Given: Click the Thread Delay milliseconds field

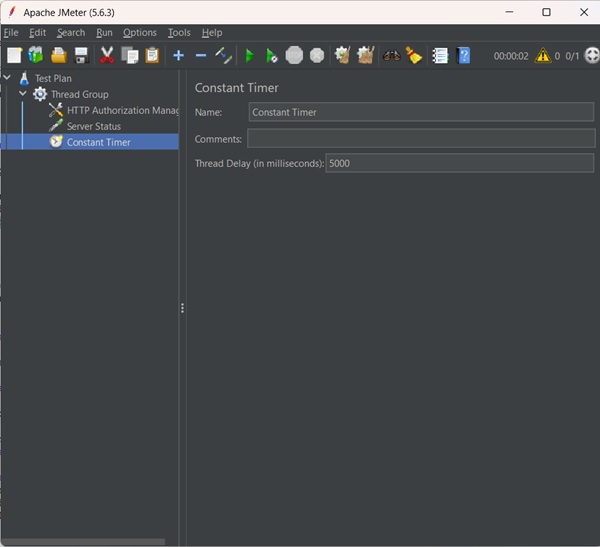Looking at the screenshot, I should coord(459,163).
